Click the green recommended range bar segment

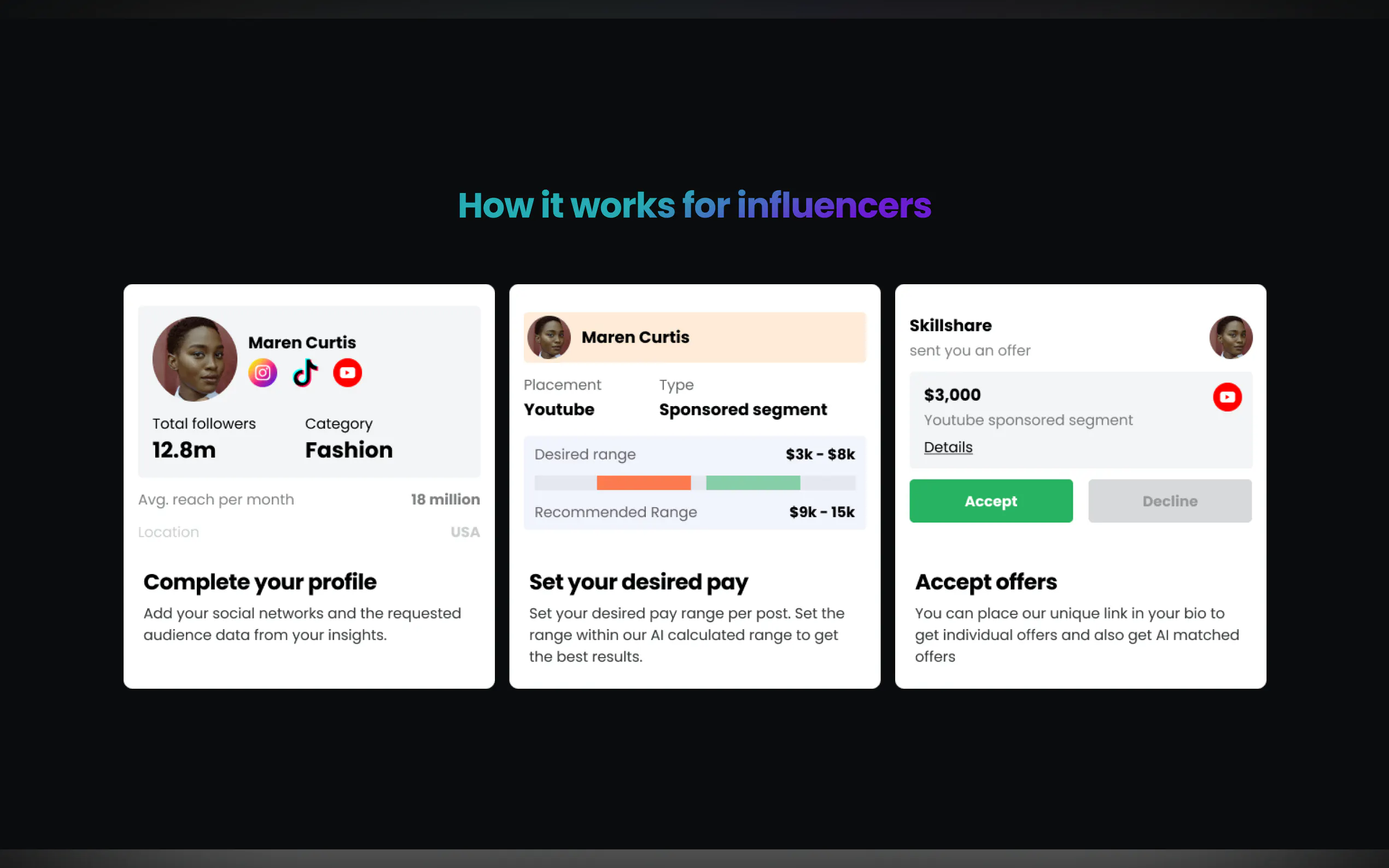pos(753,483)
